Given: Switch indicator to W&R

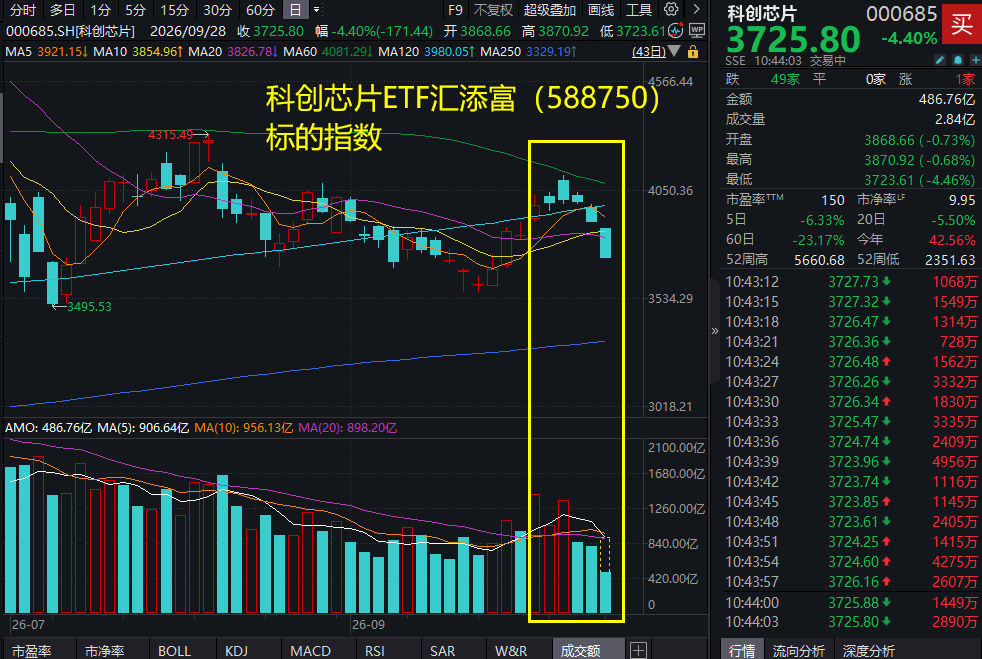Looking at the screenshot, I should pyautogui.click(x=510, y=650).
